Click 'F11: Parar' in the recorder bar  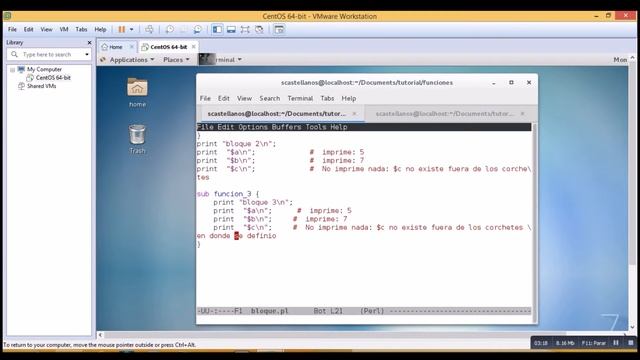point(594,343)
